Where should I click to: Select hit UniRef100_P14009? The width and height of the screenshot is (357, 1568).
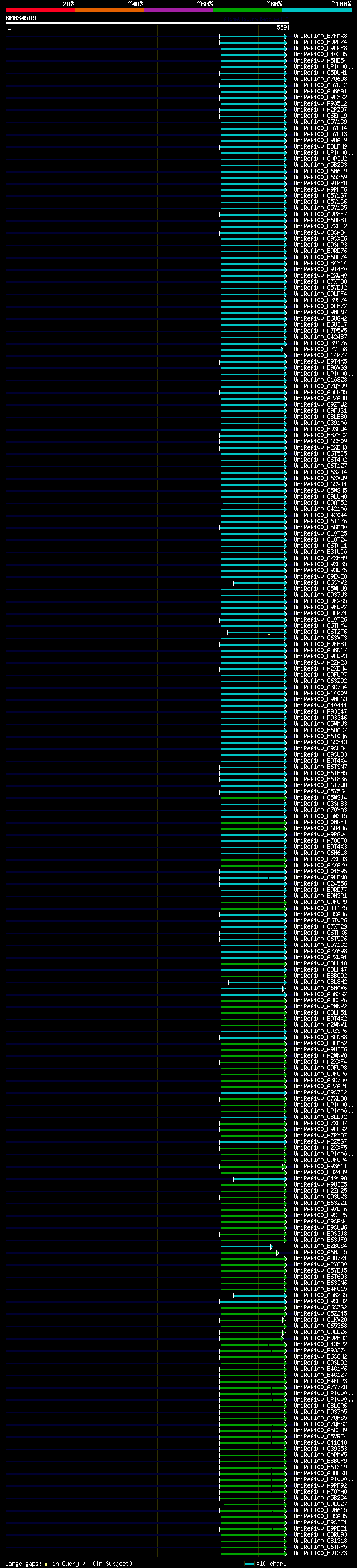pyautogui.click(x=321, y=692)
